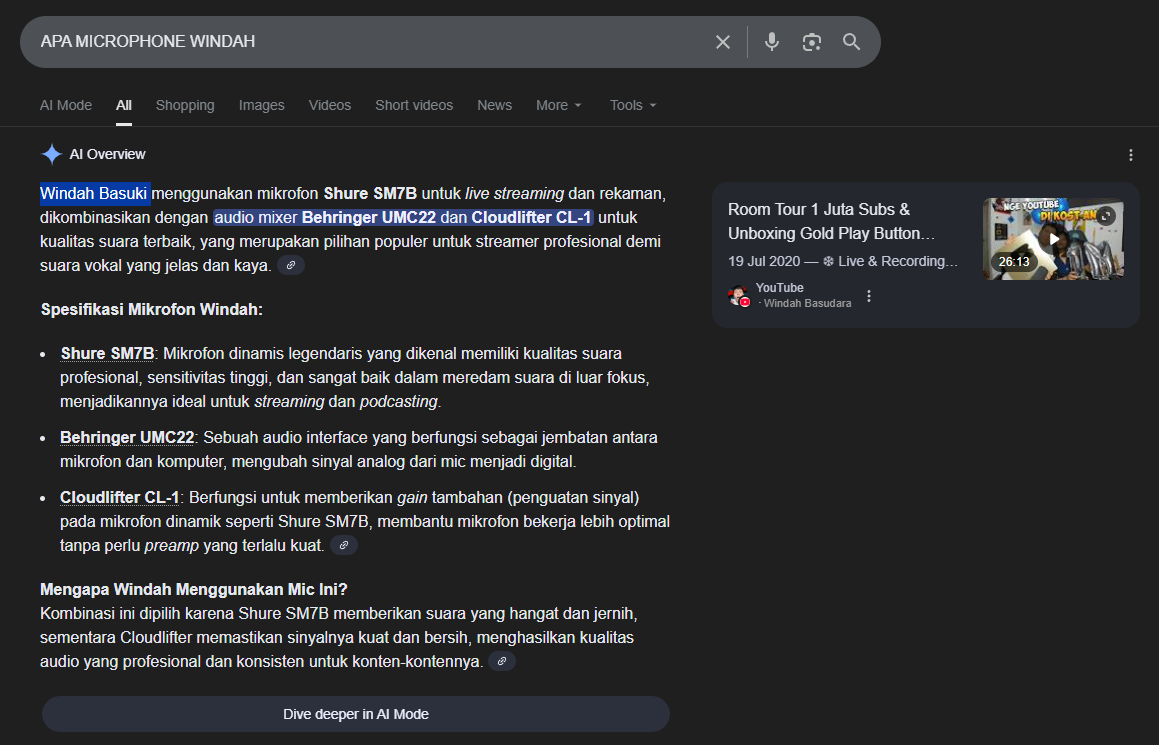The width and height of the screenshot is (1159, 745).
Task: Click the 'YouTube' source label
Action: (x=779, y=288)
